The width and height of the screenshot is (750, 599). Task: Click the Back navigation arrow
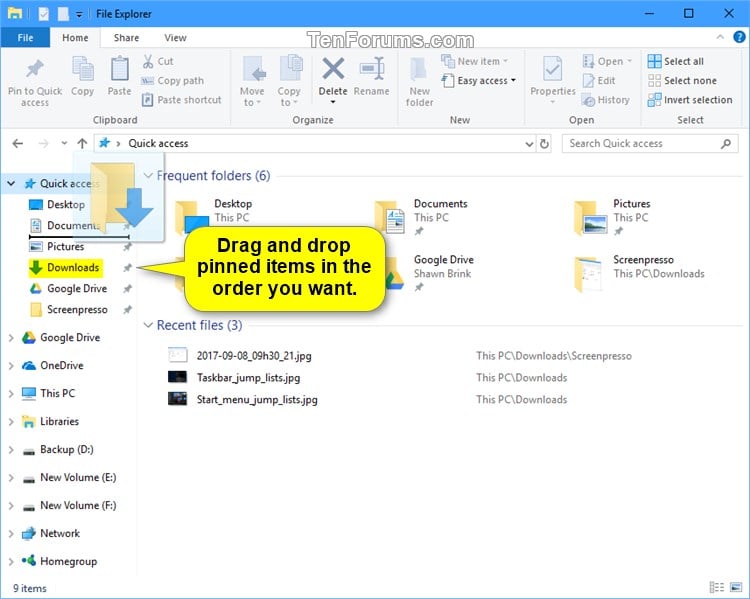[x=18, y=144]
